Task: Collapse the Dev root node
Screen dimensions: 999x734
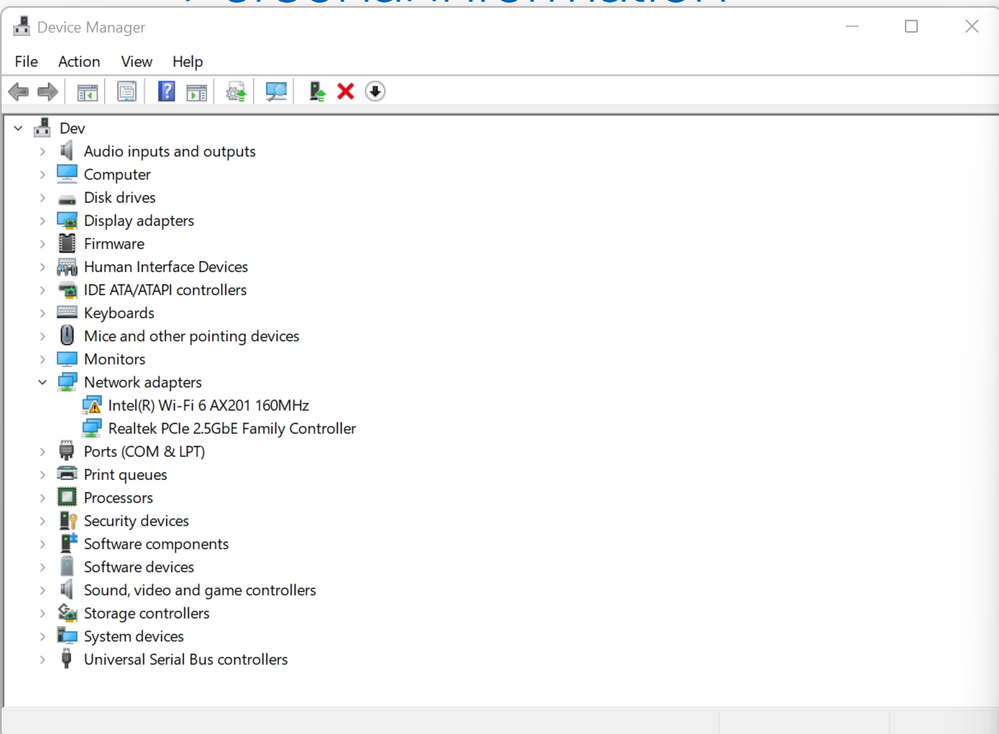Action: [18, 129]
